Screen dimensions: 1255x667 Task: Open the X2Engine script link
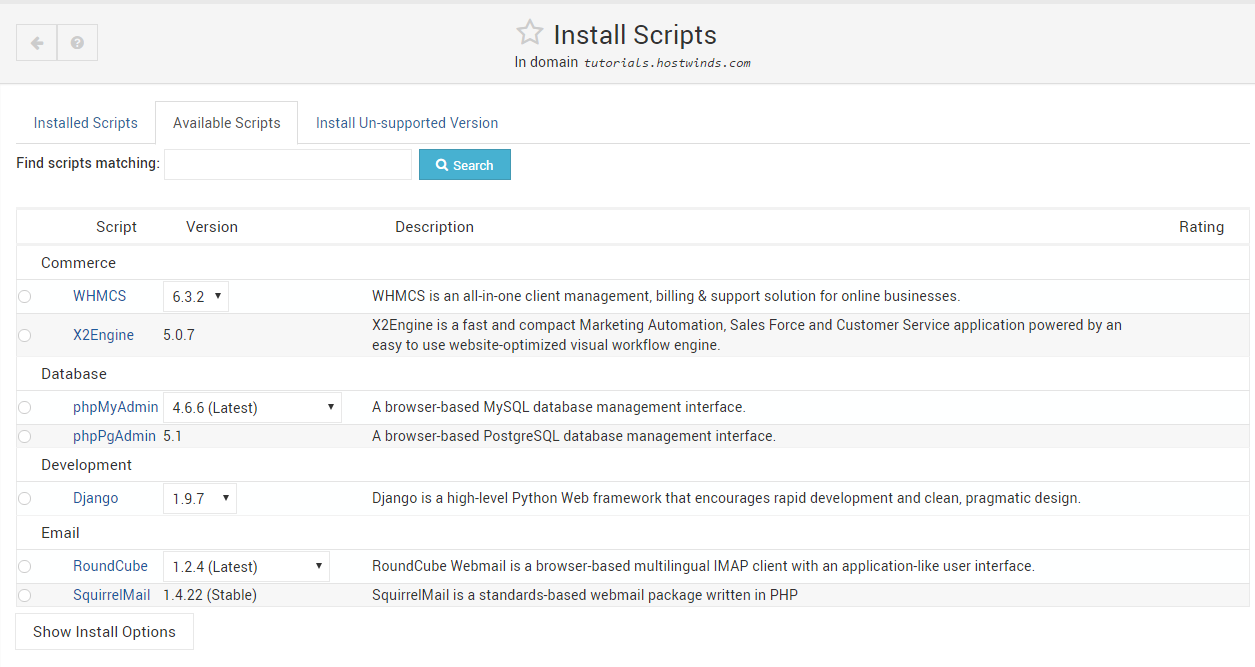[103, 335]
